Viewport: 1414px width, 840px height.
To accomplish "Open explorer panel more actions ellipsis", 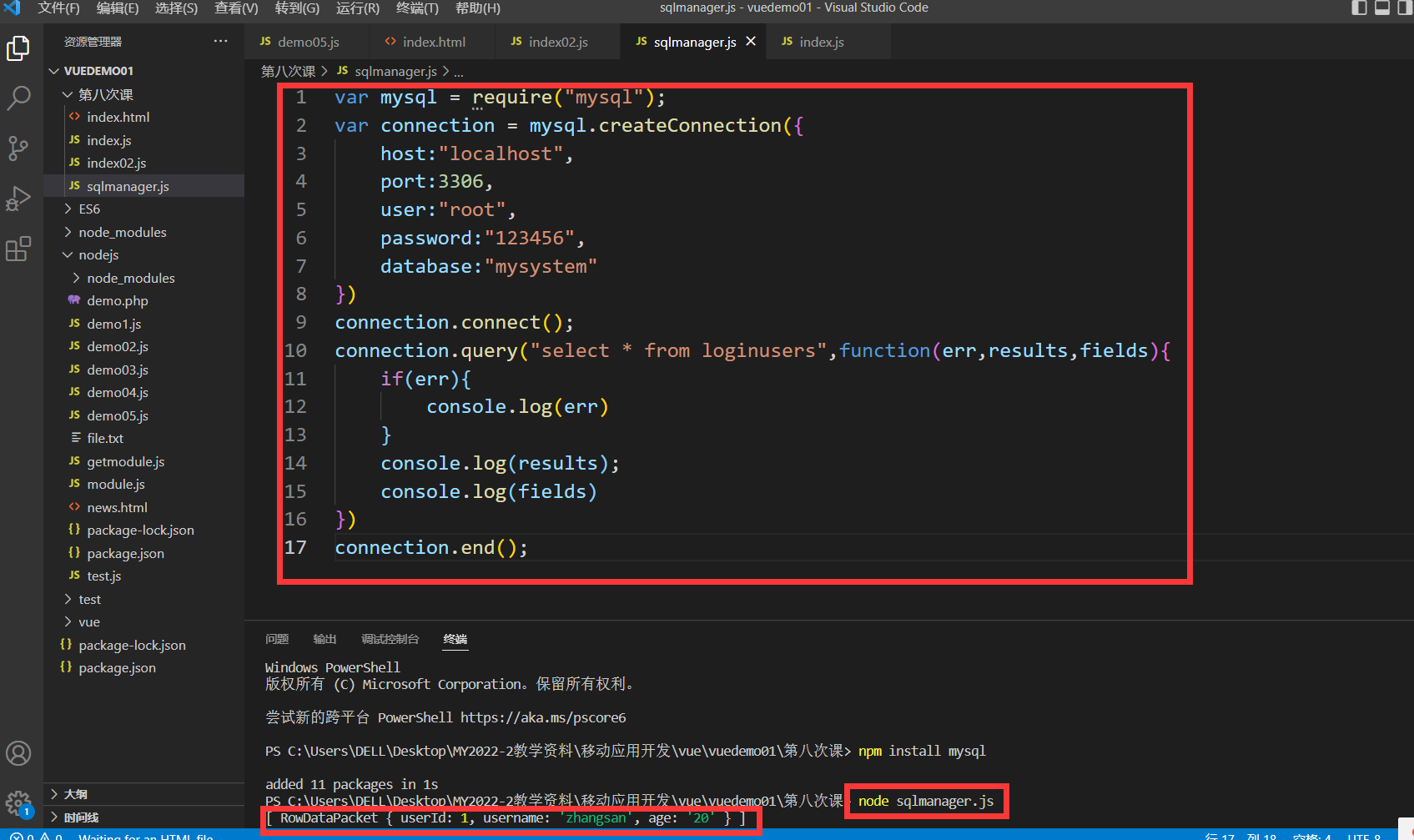I will pos(220,41).
